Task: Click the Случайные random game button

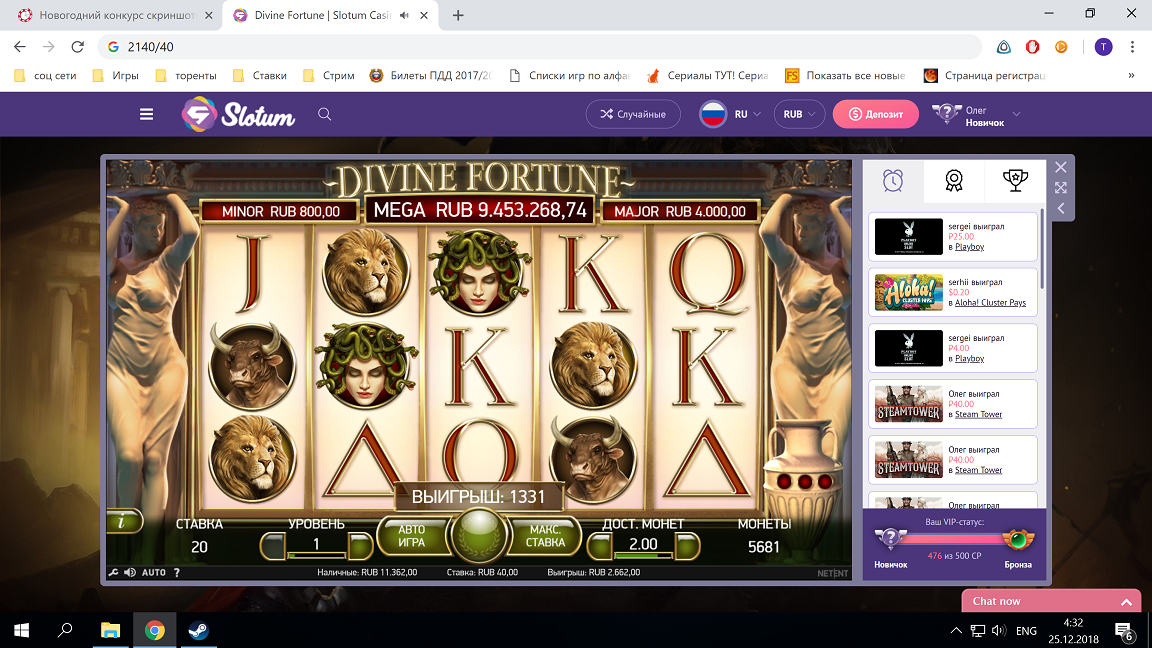Action: (x=633, y=114)
